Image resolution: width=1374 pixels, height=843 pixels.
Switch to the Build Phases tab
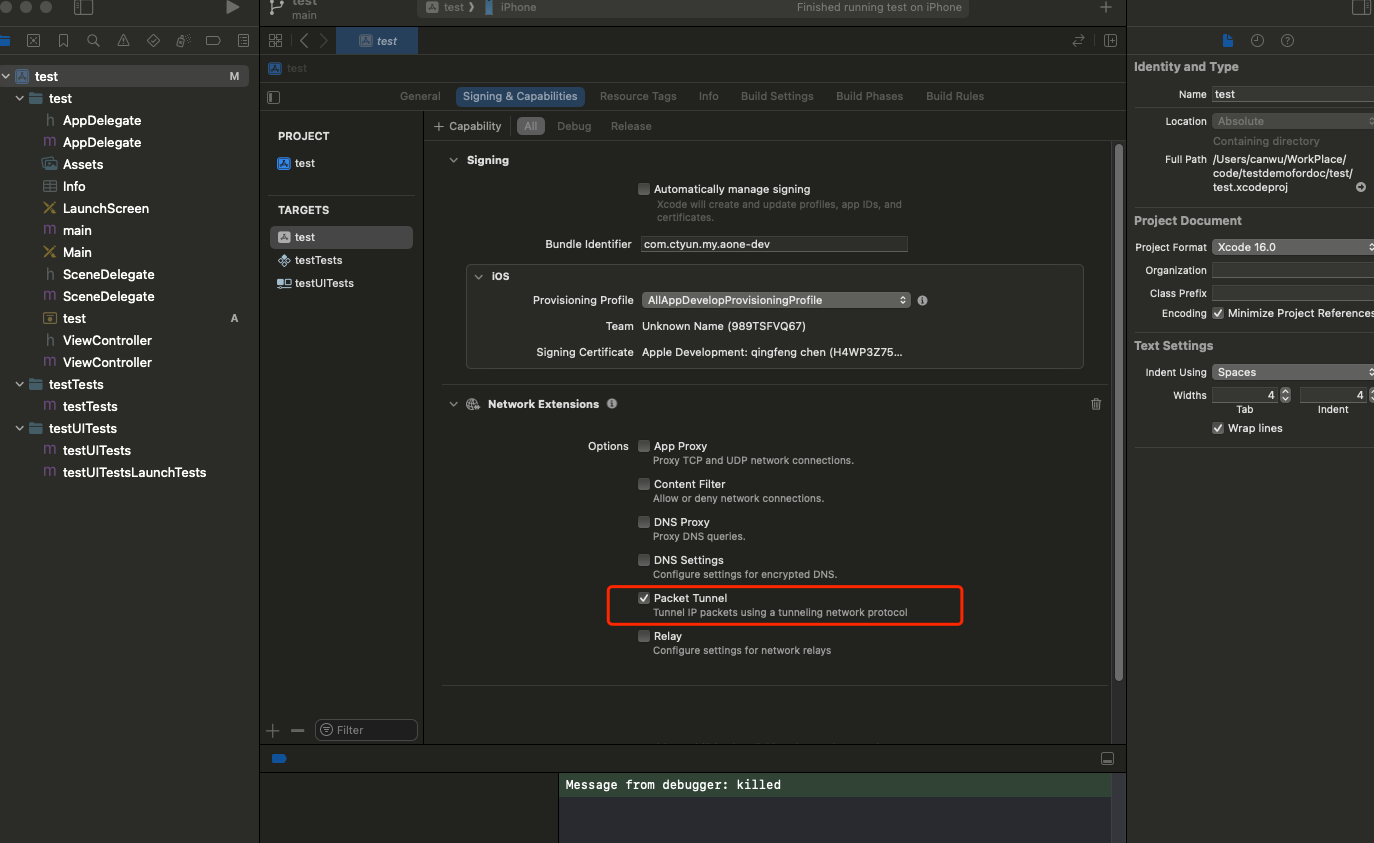point(869,96)
